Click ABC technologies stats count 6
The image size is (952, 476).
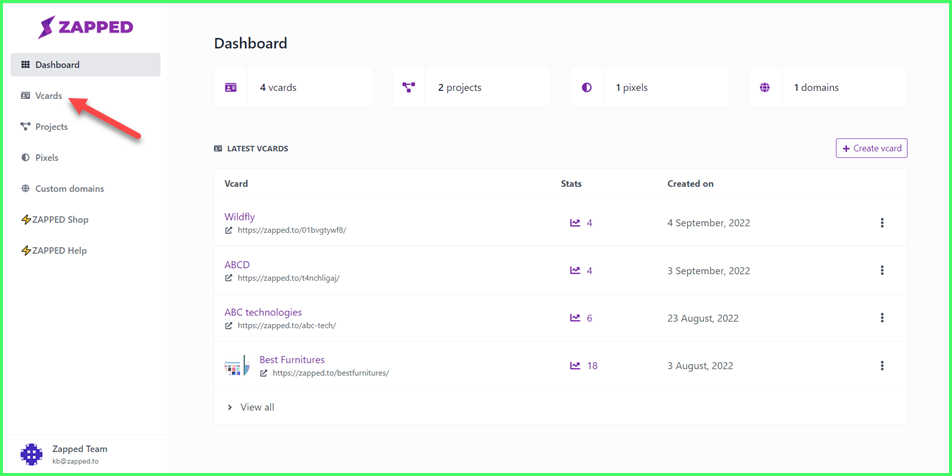[590, 318]
